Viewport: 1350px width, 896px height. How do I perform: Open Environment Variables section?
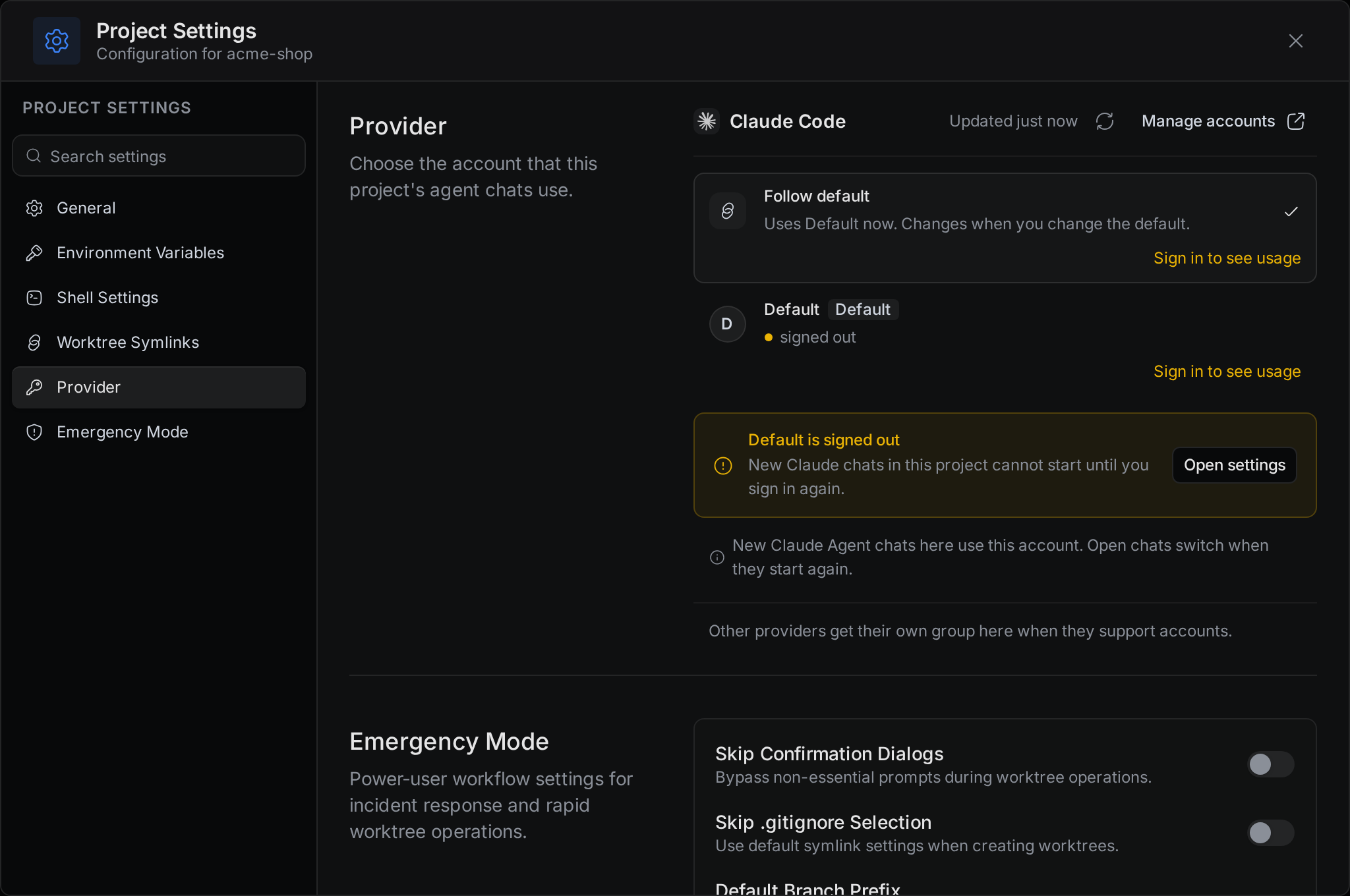159,253
